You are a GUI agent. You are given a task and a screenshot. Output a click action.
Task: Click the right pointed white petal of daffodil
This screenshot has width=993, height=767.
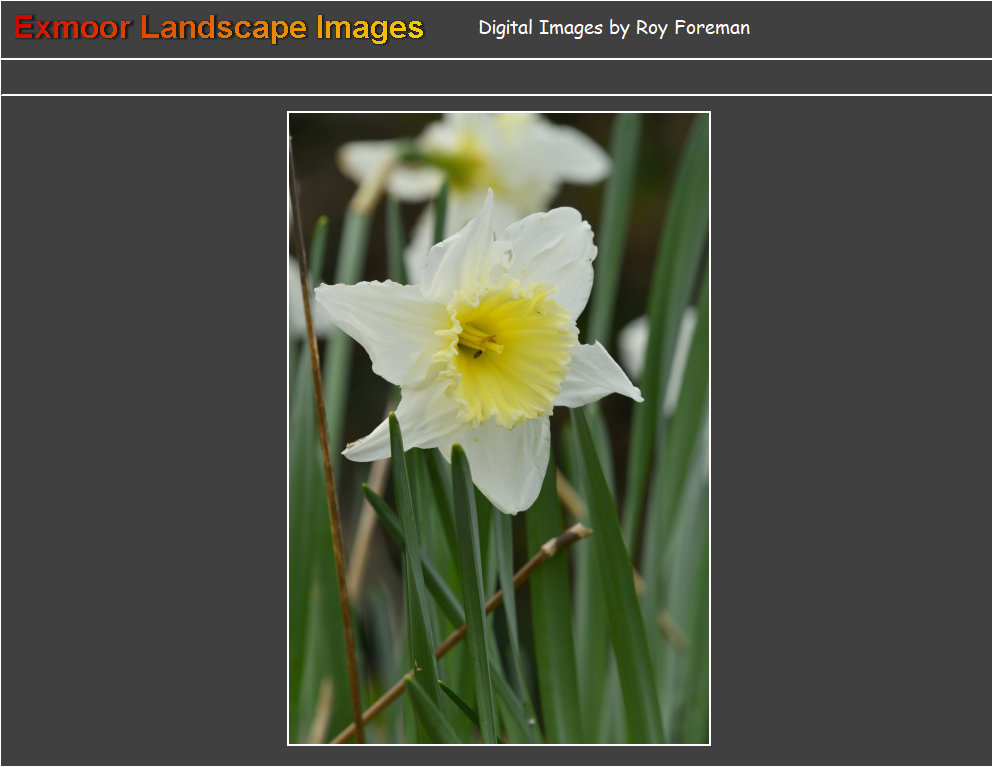600,377
